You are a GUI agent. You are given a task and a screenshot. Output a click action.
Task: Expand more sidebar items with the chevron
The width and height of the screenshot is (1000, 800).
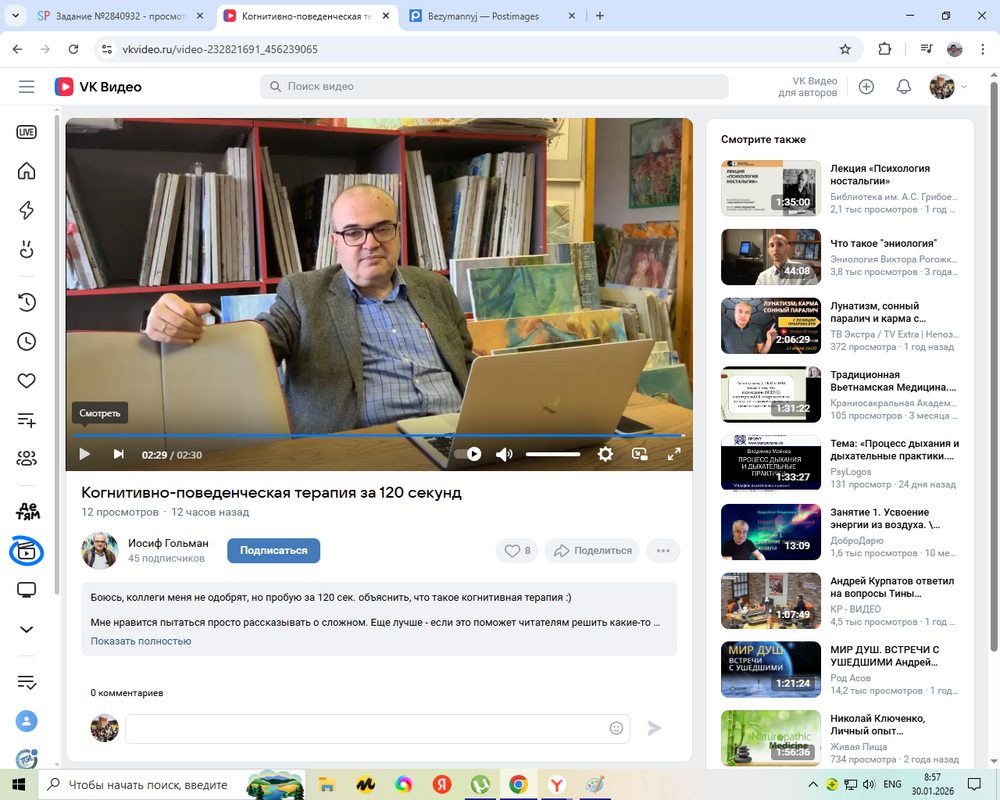(26, 630)
